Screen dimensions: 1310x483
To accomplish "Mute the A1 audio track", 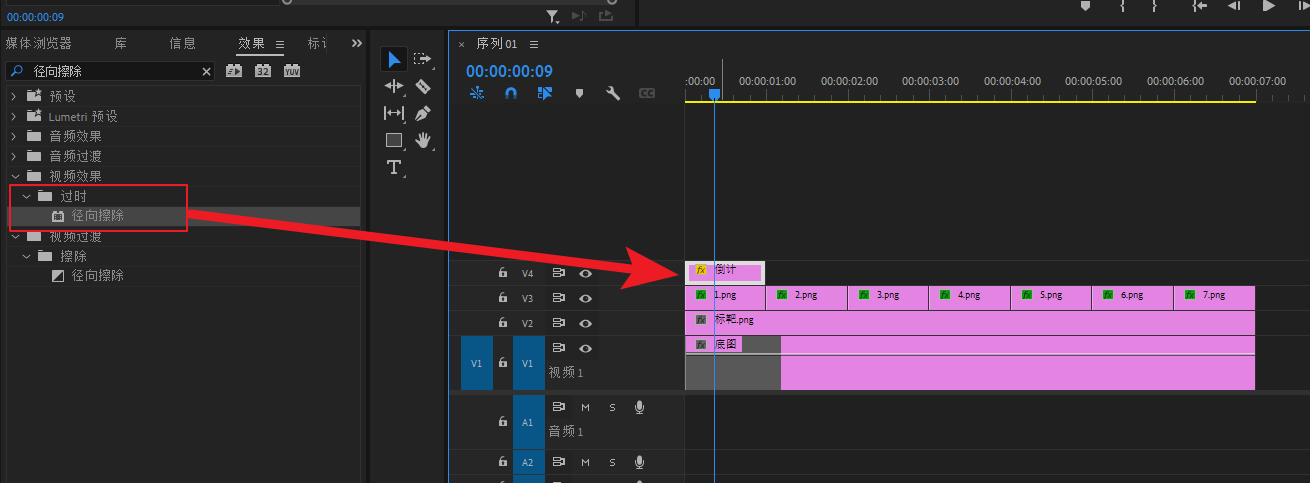I will 586,407.
